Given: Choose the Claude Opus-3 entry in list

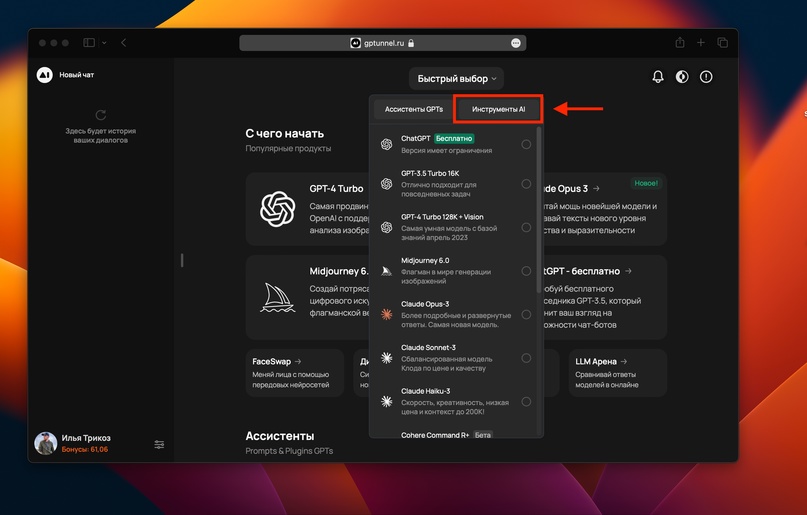Looking at the screenshot, I should tap(455, 314).
